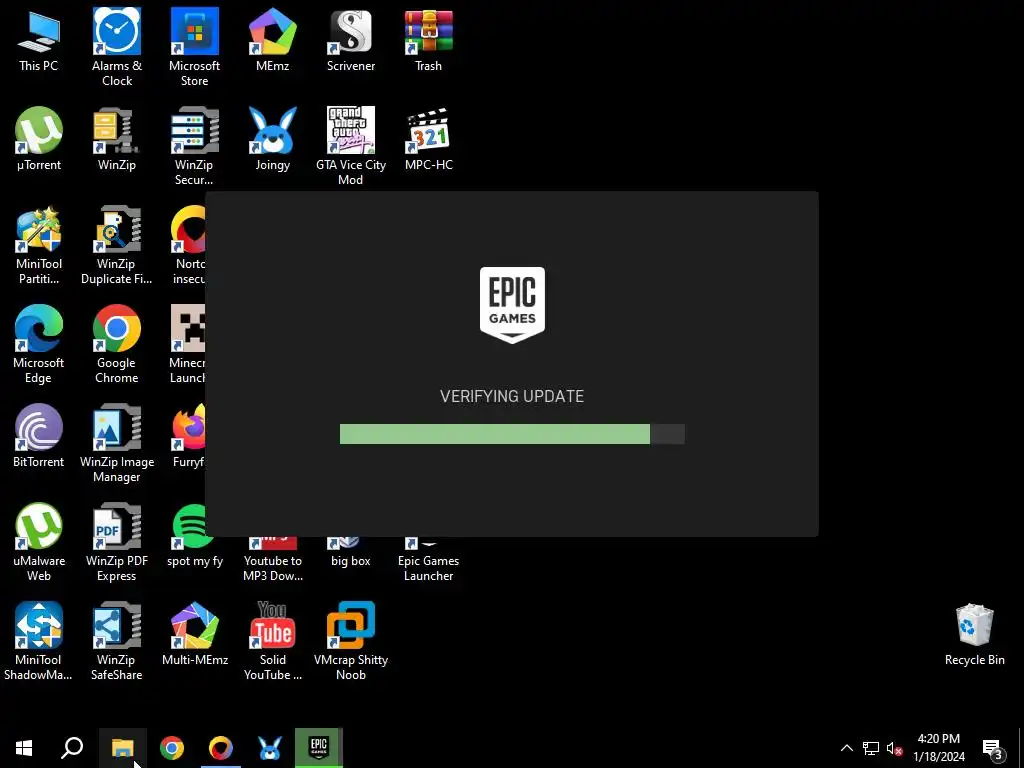Select the WinZip desktop icon
The height and width of the screenshot is (768, 1024).
coord(117,139)
